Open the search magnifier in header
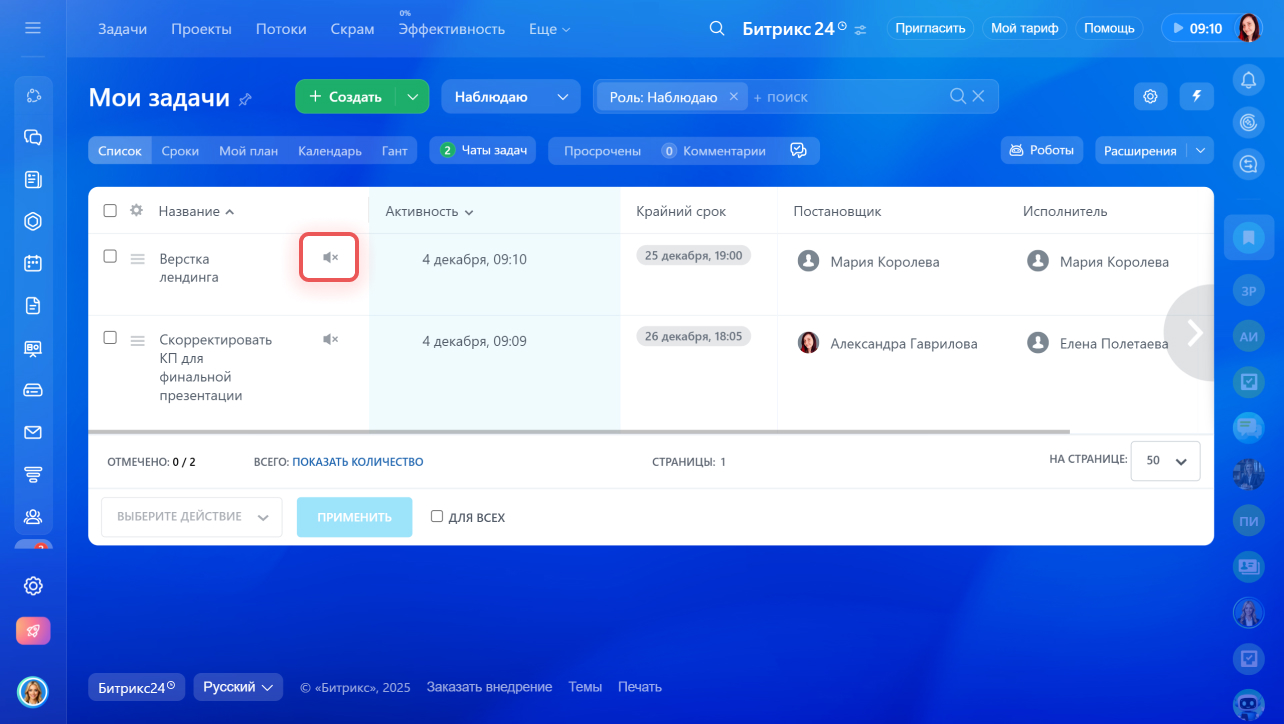 coord(716,29)
